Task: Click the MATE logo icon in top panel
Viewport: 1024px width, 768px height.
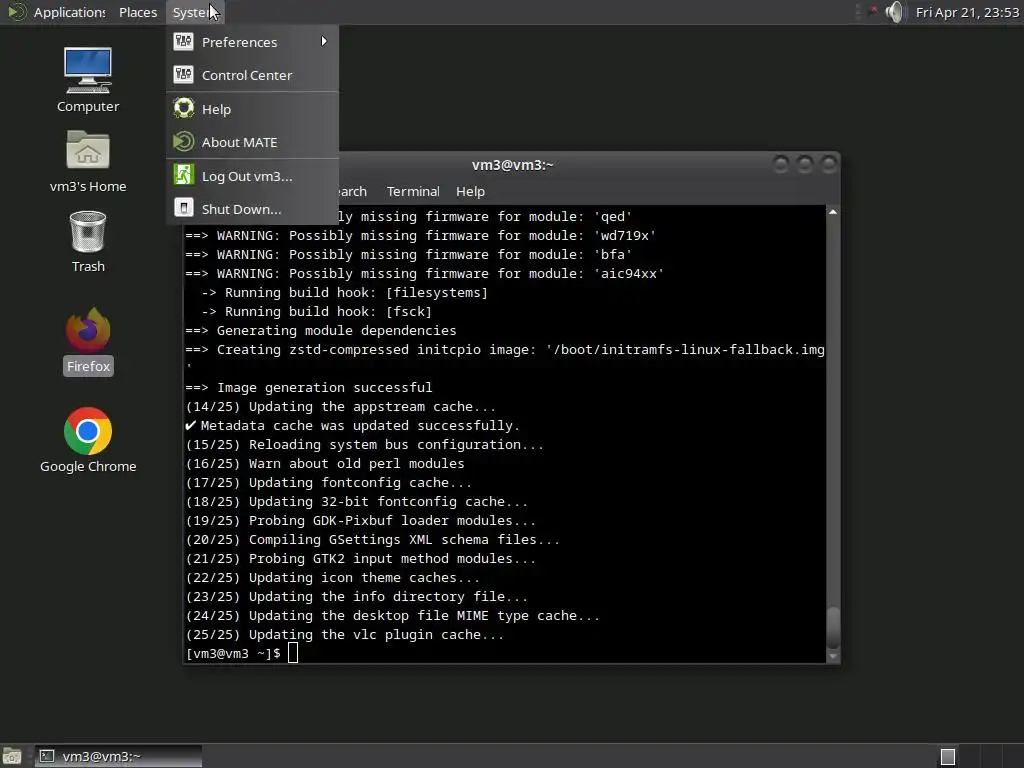Action: (x=16, y=12)
